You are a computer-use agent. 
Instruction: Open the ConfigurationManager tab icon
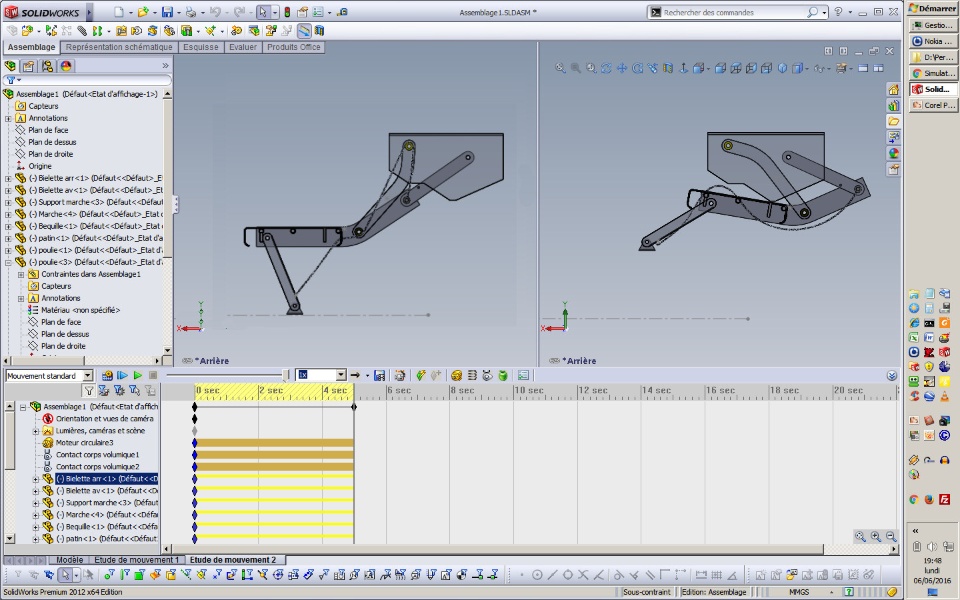(47, 66)
